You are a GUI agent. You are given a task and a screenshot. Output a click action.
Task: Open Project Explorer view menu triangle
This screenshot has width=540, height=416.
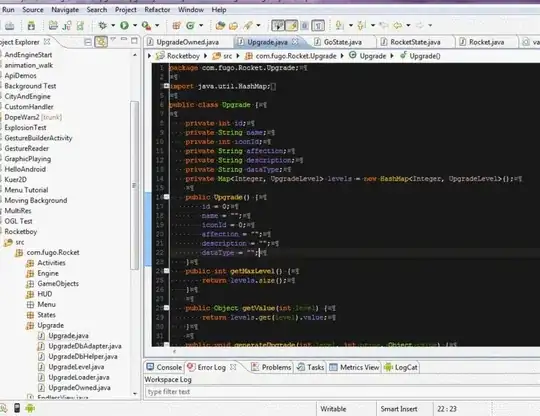point(113,40)
